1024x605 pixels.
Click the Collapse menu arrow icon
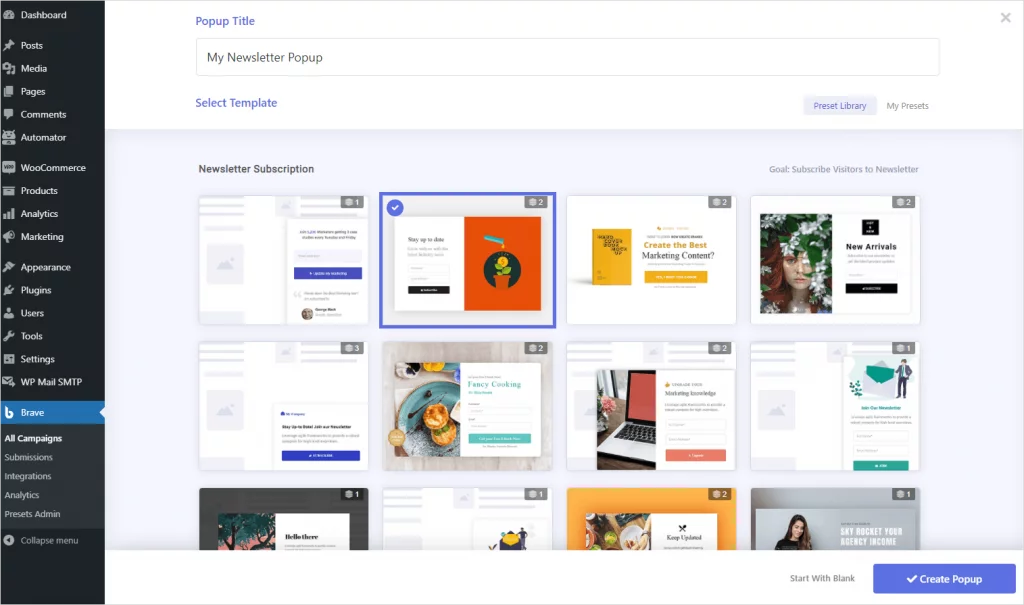(9, 540)
